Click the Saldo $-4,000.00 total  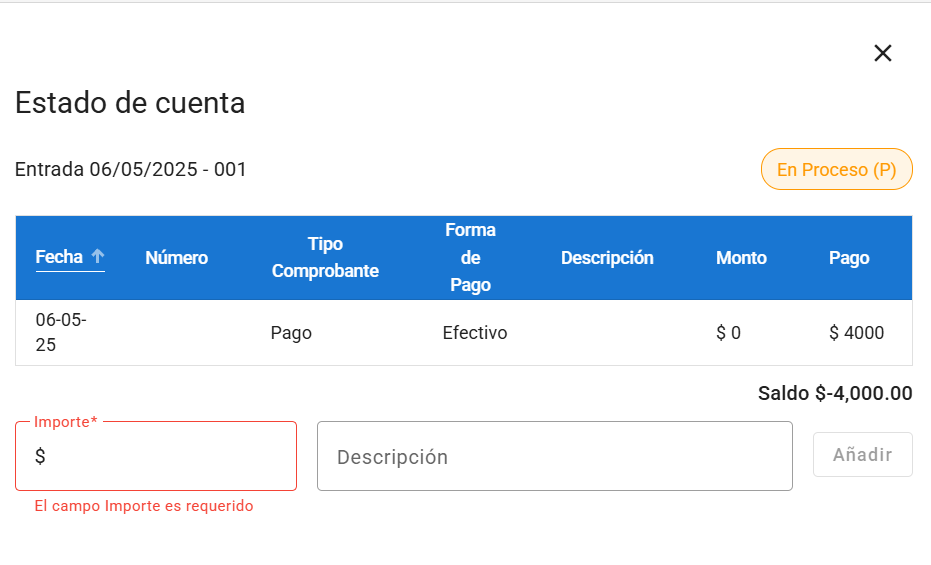point(835,393)
